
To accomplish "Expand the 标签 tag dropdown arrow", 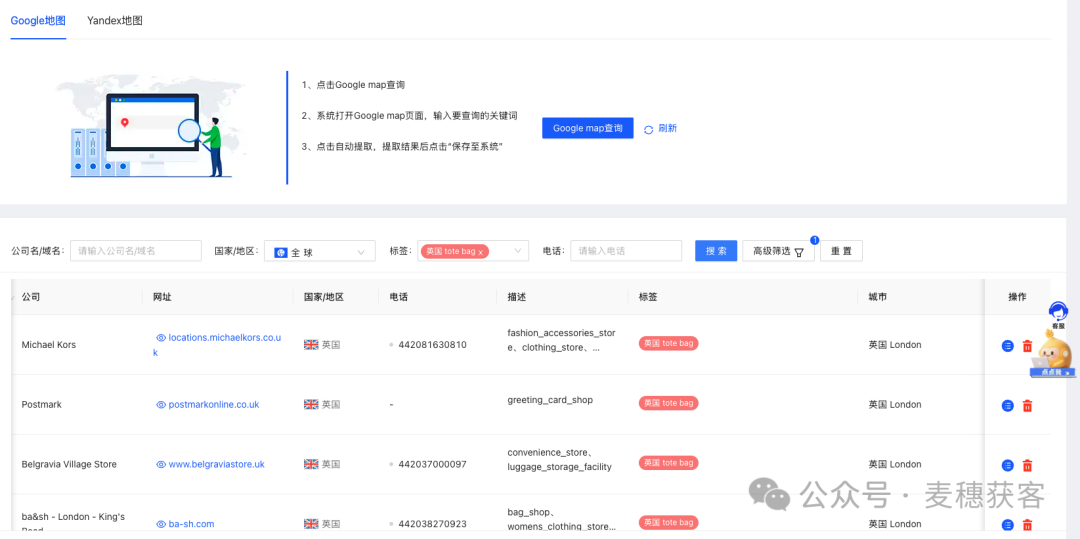I will 518,251.
